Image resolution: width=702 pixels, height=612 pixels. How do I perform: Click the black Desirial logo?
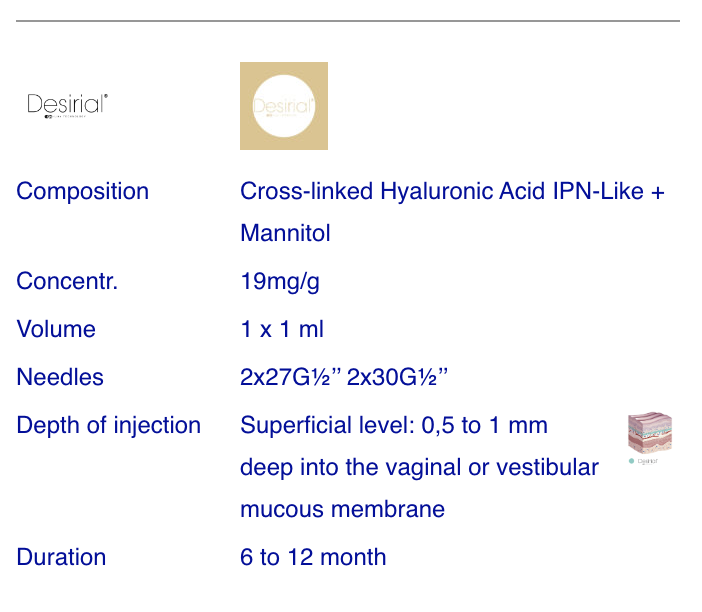(68, 105)
